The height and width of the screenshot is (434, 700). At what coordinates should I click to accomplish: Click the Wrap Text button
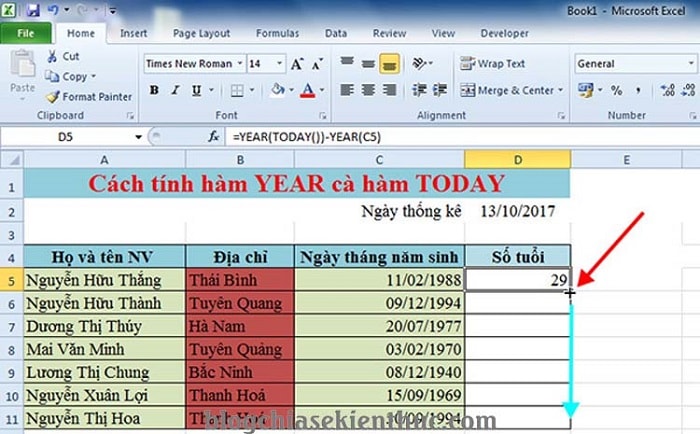492,64
